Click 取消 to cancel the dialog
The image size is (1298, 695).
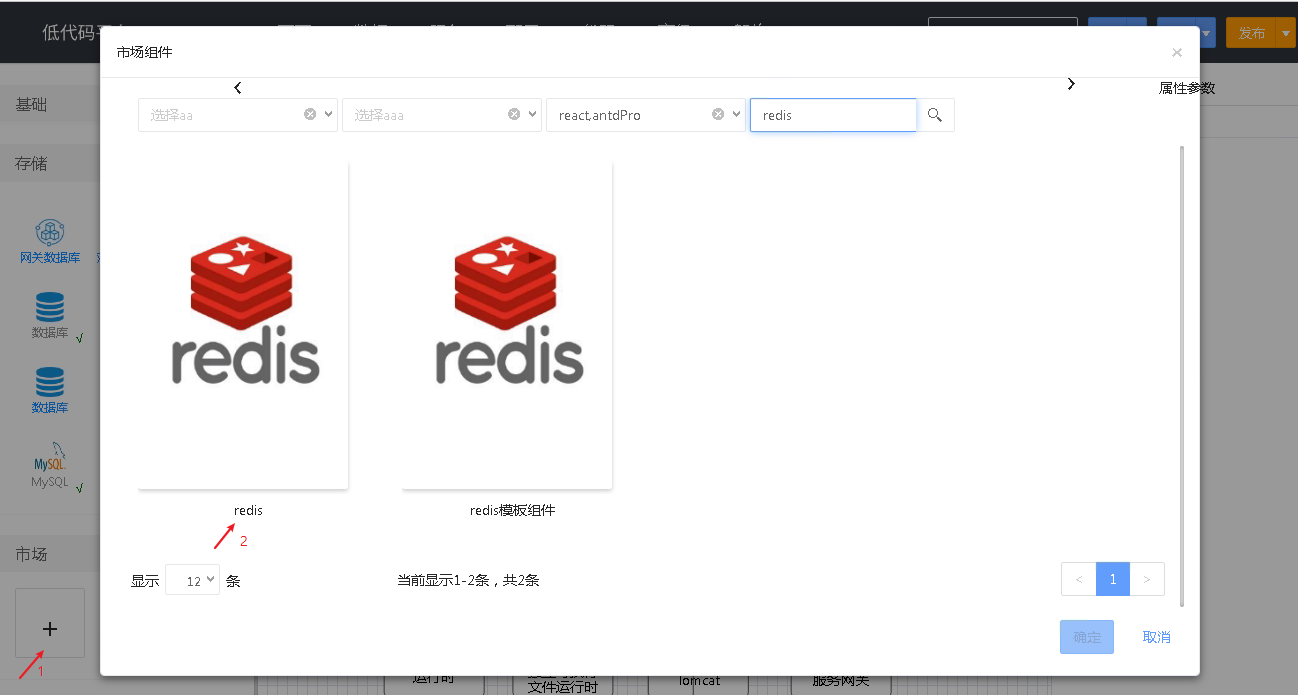tap(1157, 637)
